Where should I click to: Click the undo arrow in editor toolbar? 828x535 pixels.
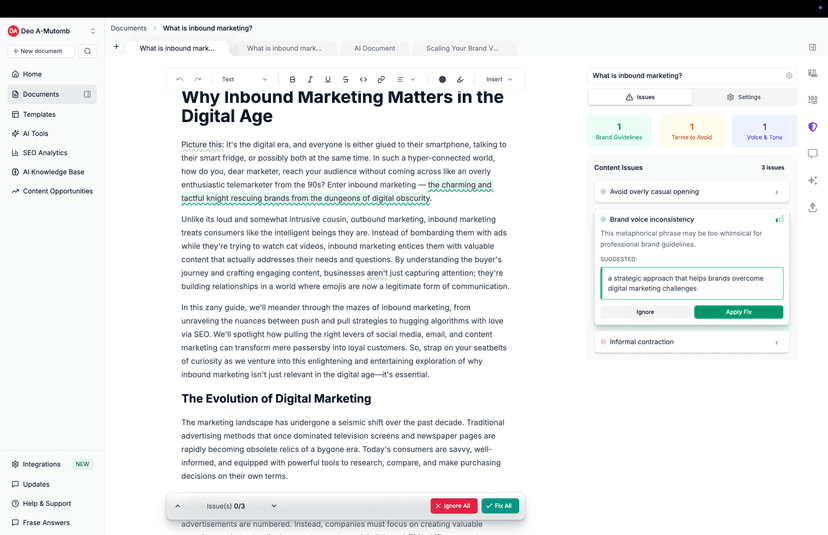tap(180, 79)
